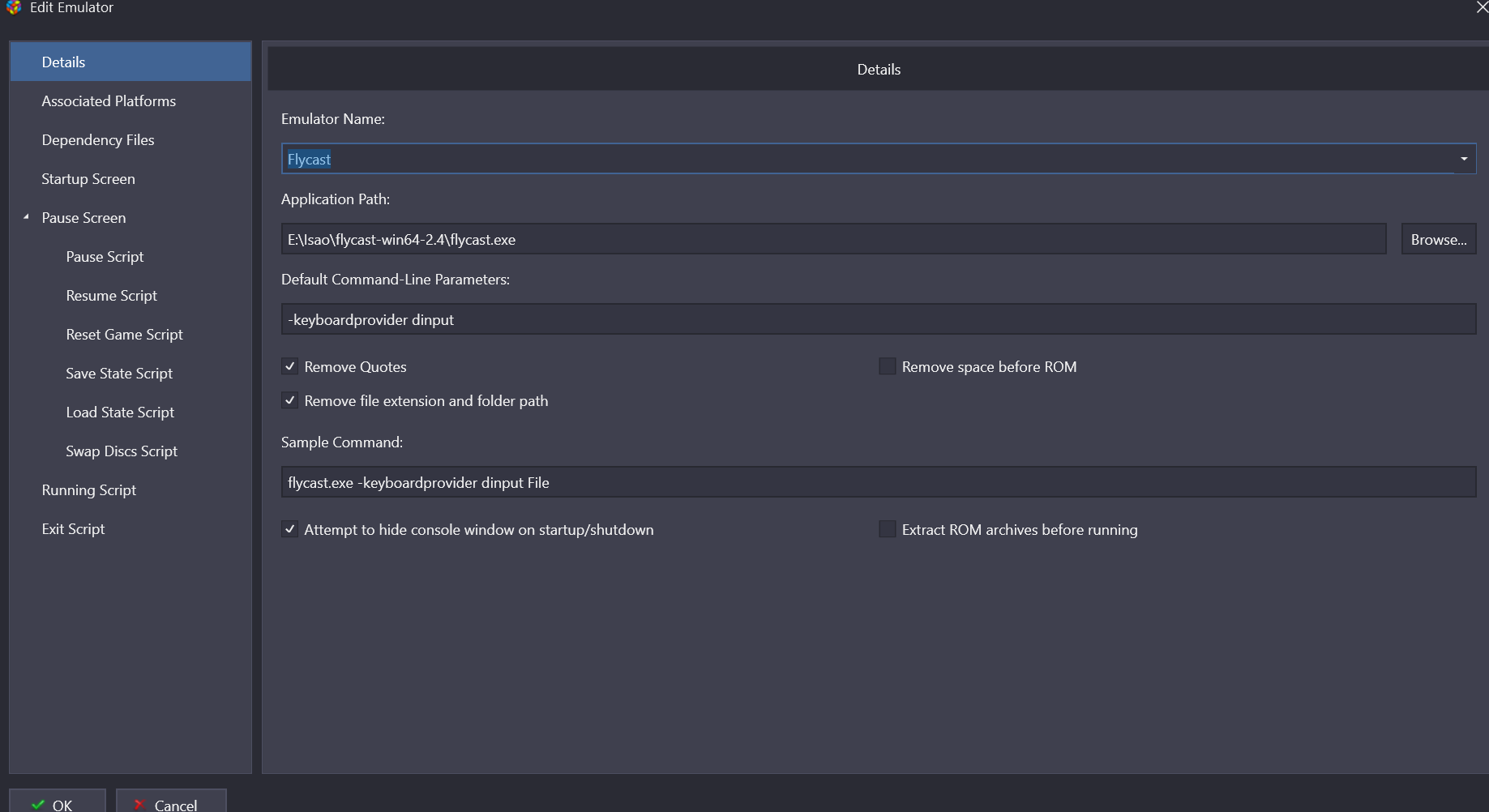The height and width of the screenshot is (812, 1489).
Task: Select the Details section in sidebar
Action: tap(131, 62)
